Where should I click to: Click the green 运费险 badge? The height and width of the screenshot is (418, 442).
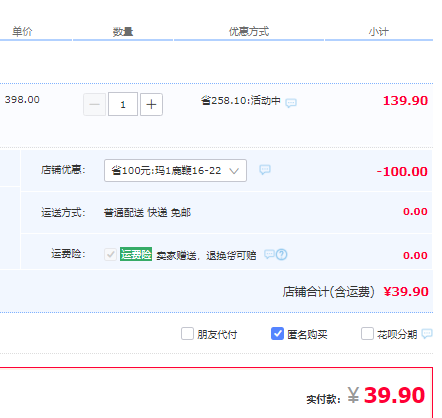(136, 254)
